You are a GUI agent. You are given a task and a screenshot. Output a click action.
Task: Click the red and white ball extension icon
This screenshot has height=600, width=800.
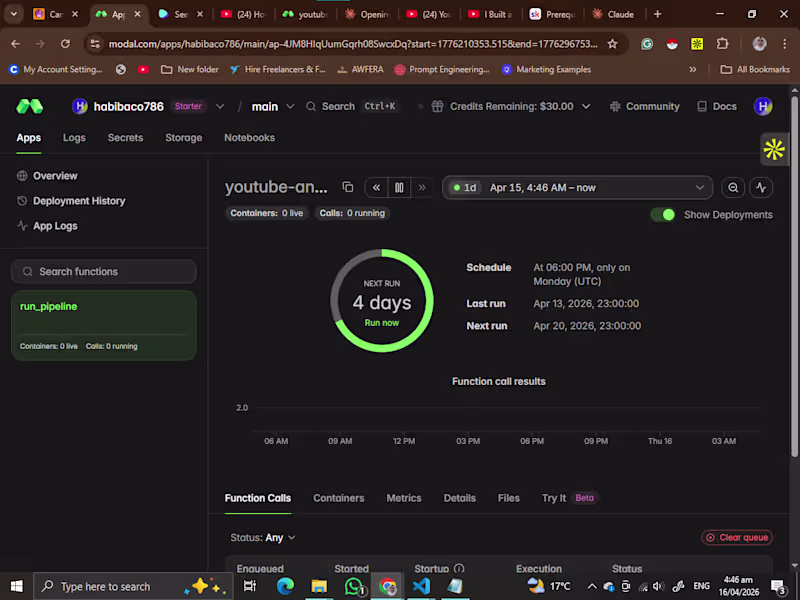[x=672, y=44]
